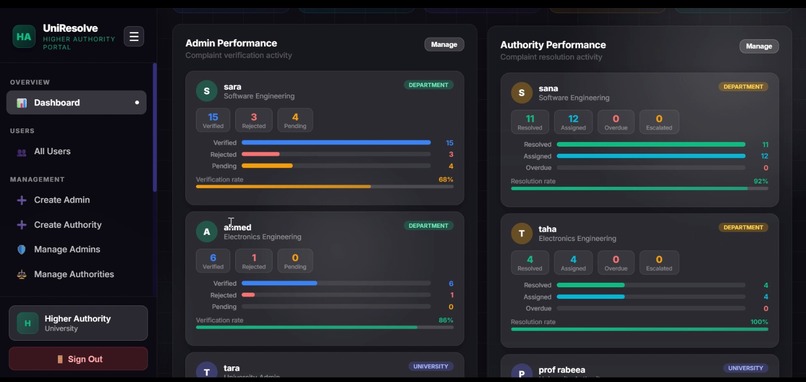Click taha's T avatar
The width and height of the screenshot is (806, 382).
(522, 233)
